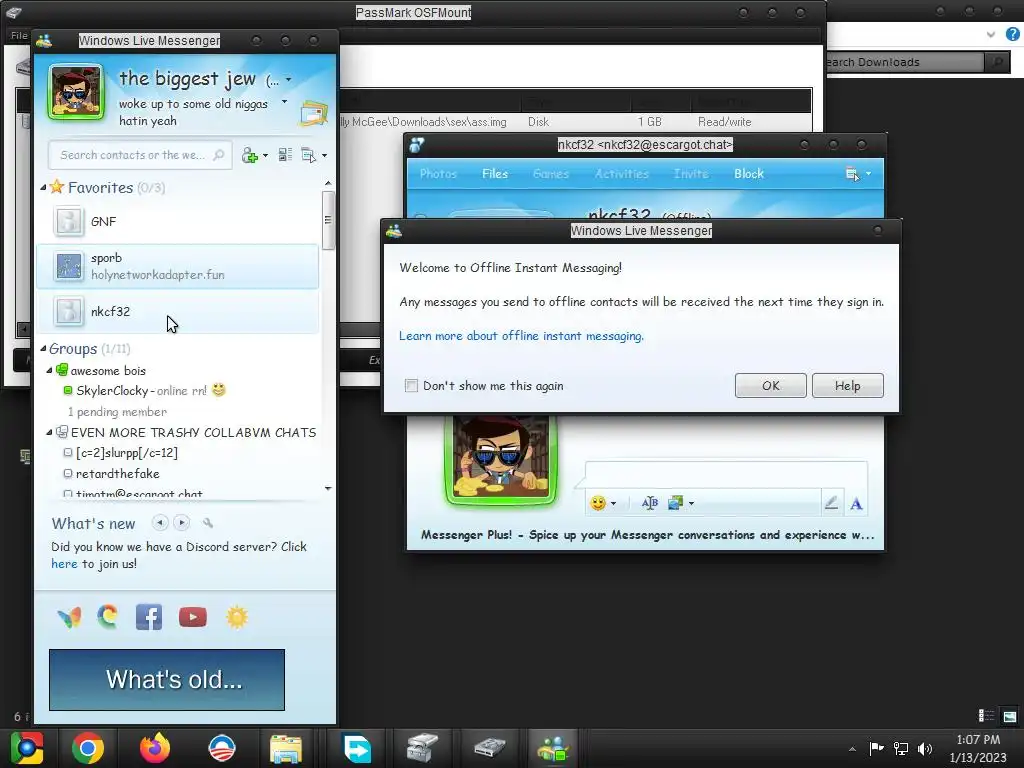Image resolution: width=1024 pixels, height=768 pixels.
Task: Click the toolbox icon on the taskbar
Action: tap(422, 748)
